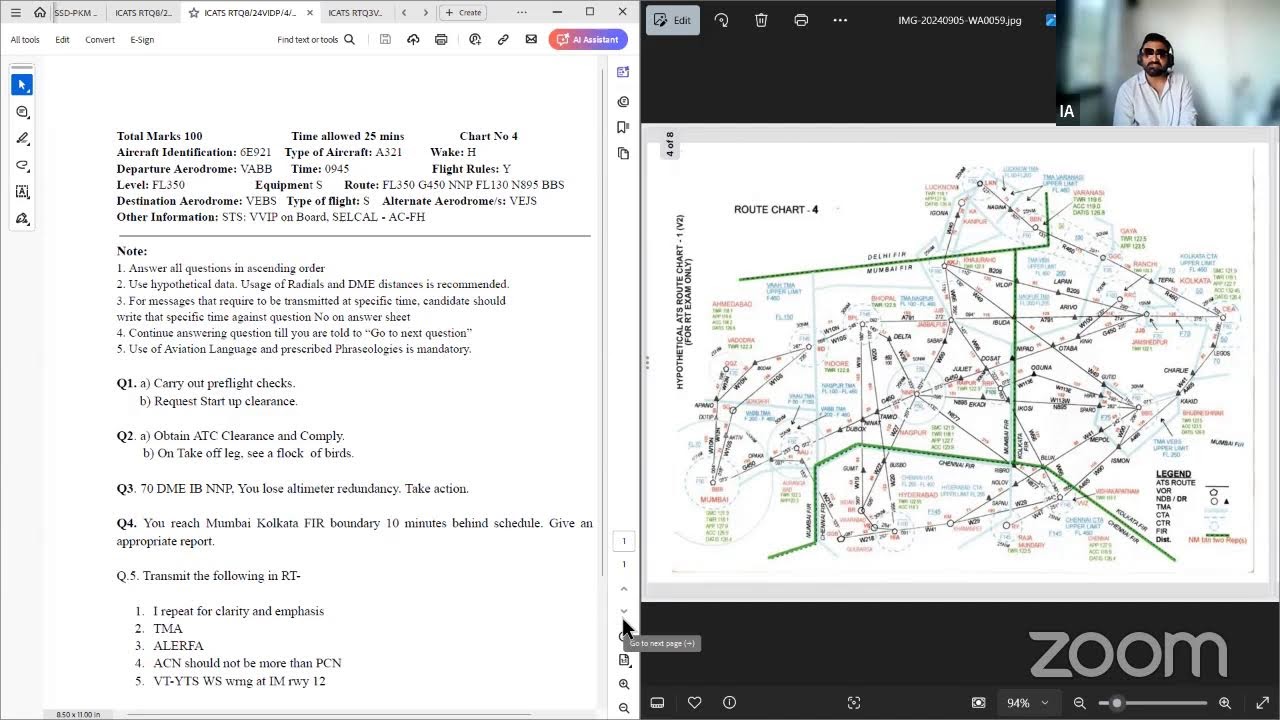Show the image file info panel
The height and width of the screenshot is (720, 1280).
(x=729, y=703)
